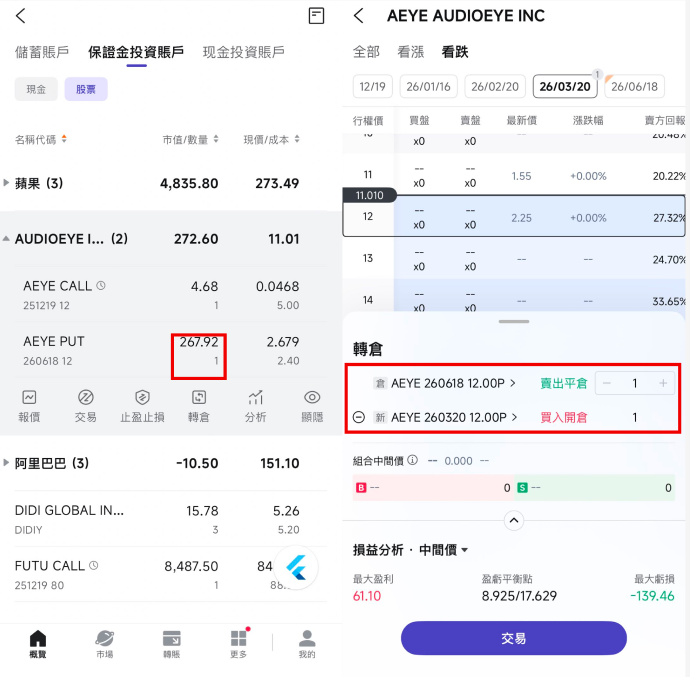Image resolution: width=690 pixels, height=677 pixels.
Task: Switch to the 看漲 calls tab
Action: 410,52
